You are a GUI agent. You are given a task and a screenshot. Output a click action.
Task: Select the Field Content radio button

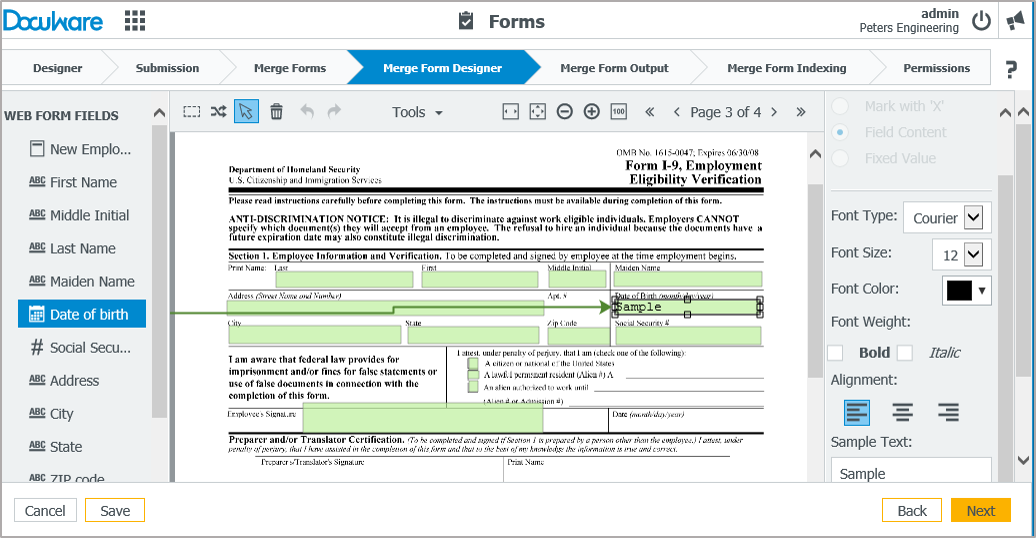tap(841, 132)
